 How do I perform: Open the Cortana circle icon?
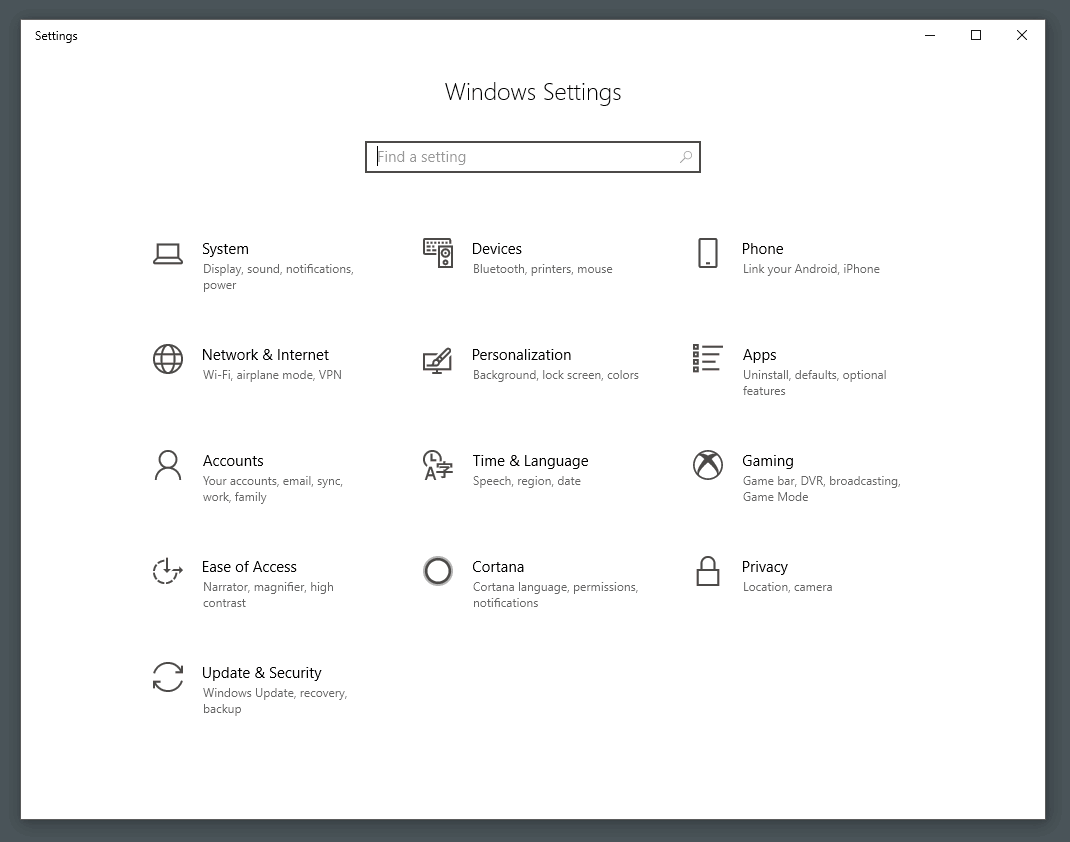(x=437, y=571)
